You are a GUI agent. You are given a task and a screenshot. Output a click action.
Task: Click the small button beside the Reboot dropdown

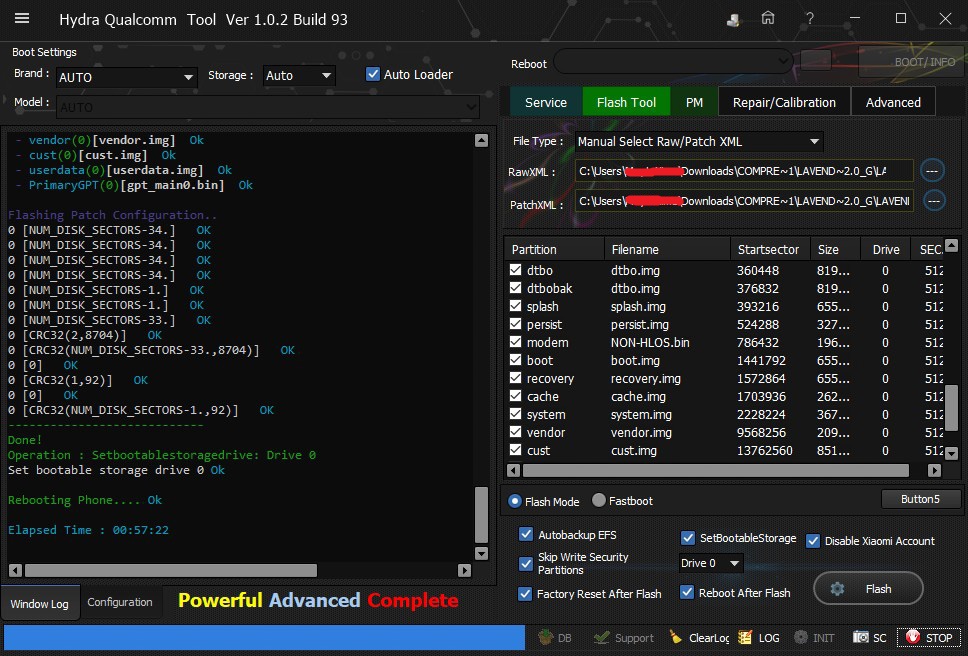coord(816,60)
